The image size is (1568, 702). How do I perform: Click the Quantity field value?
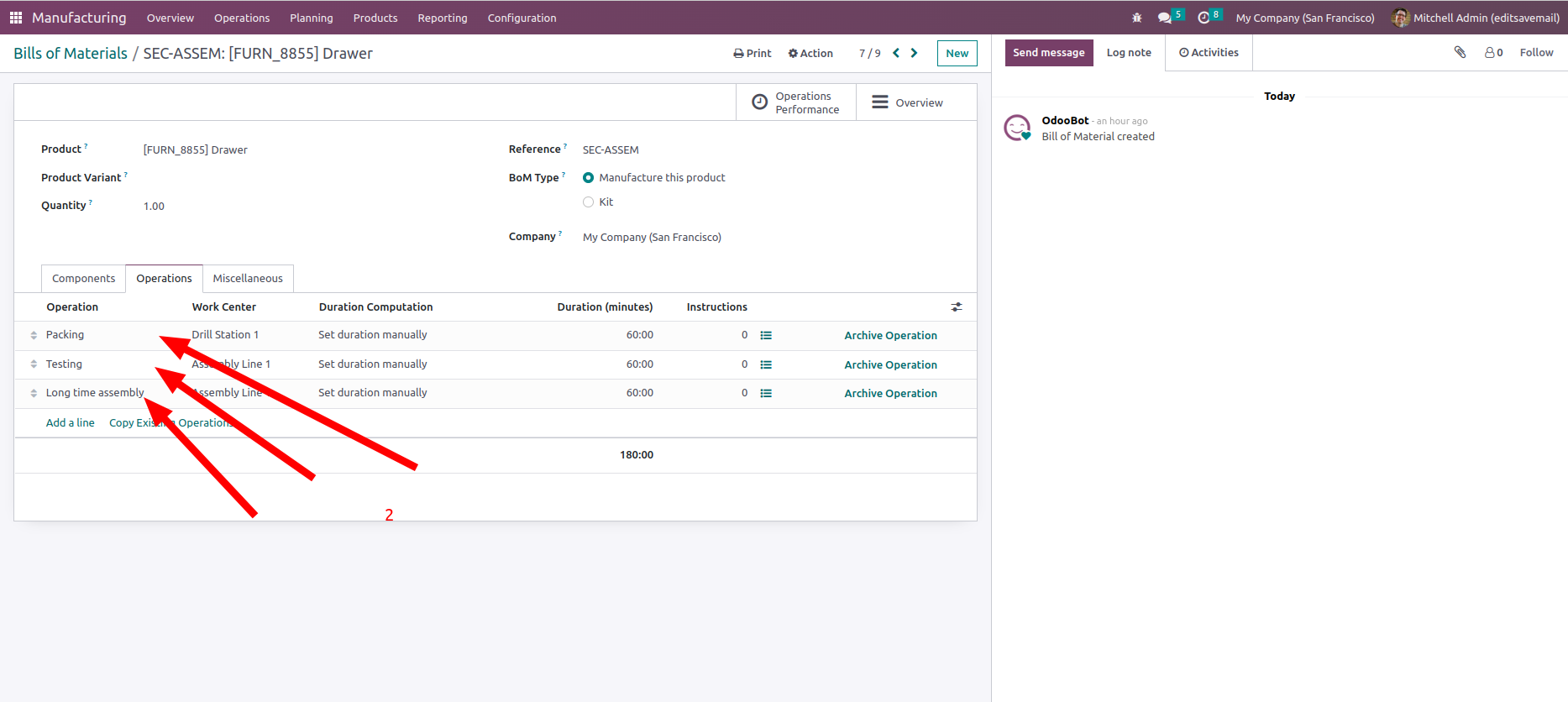pos(154,207)
